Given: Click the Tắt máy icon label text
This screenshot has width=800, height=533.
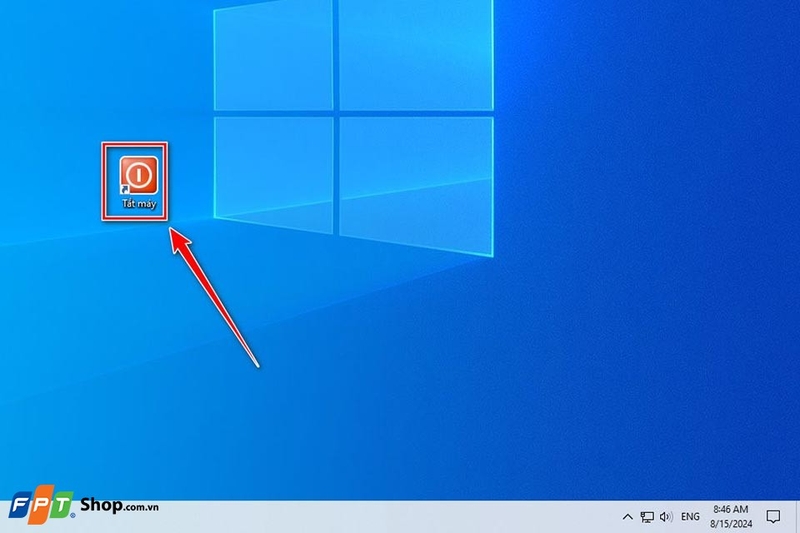Looking at the screenshot, I should point(139,204).
